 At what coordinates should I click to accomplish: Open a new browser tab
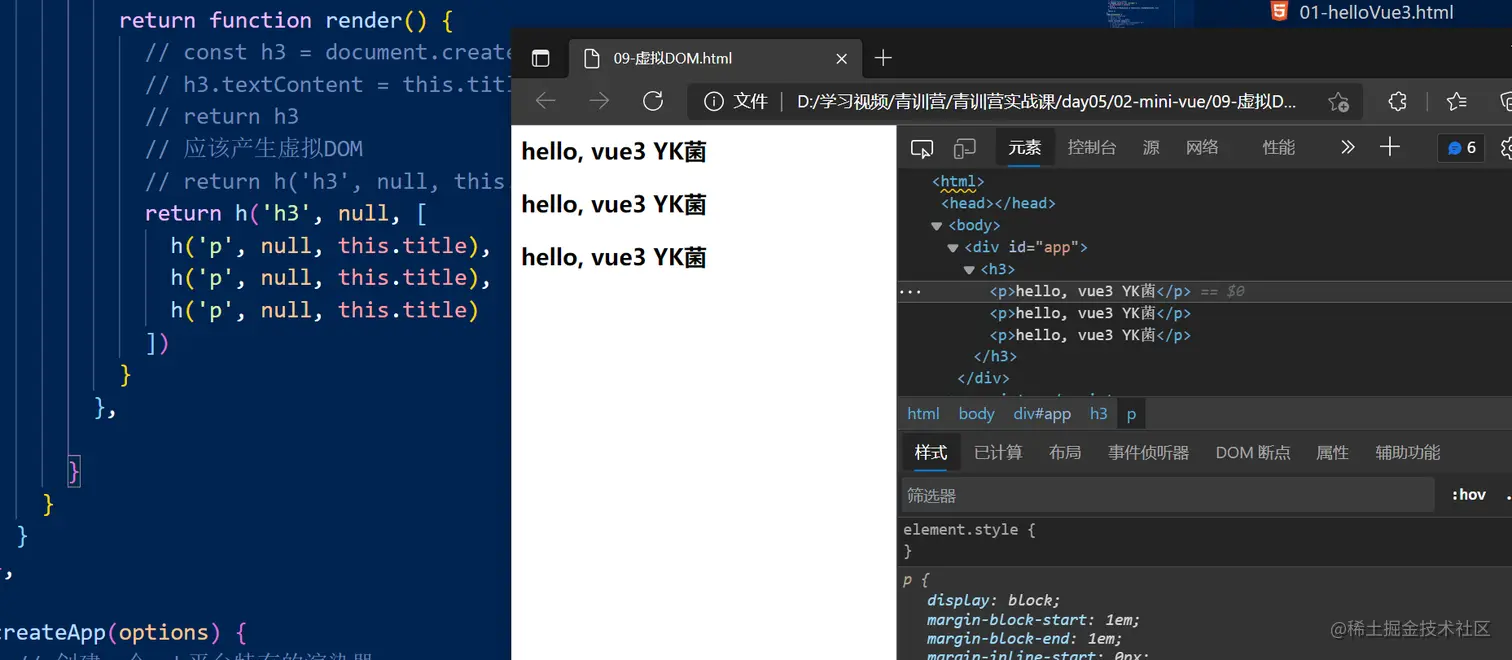click(x=883, y=58)
